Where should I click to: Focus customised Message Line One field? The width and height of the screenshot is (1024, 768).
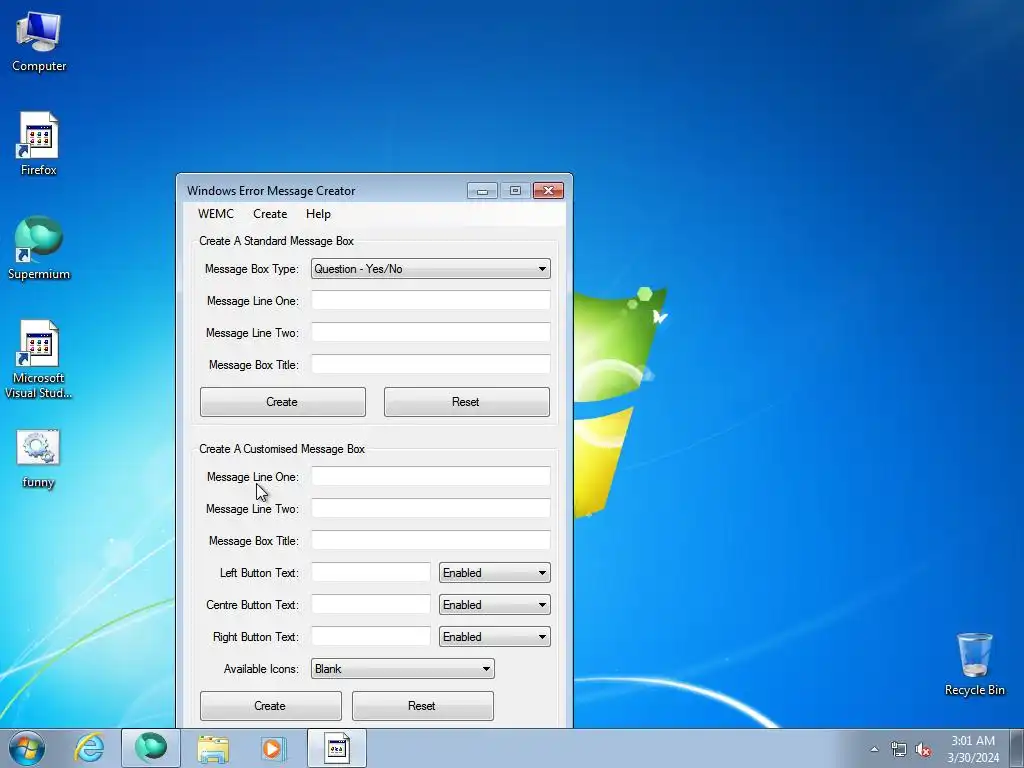430,477
